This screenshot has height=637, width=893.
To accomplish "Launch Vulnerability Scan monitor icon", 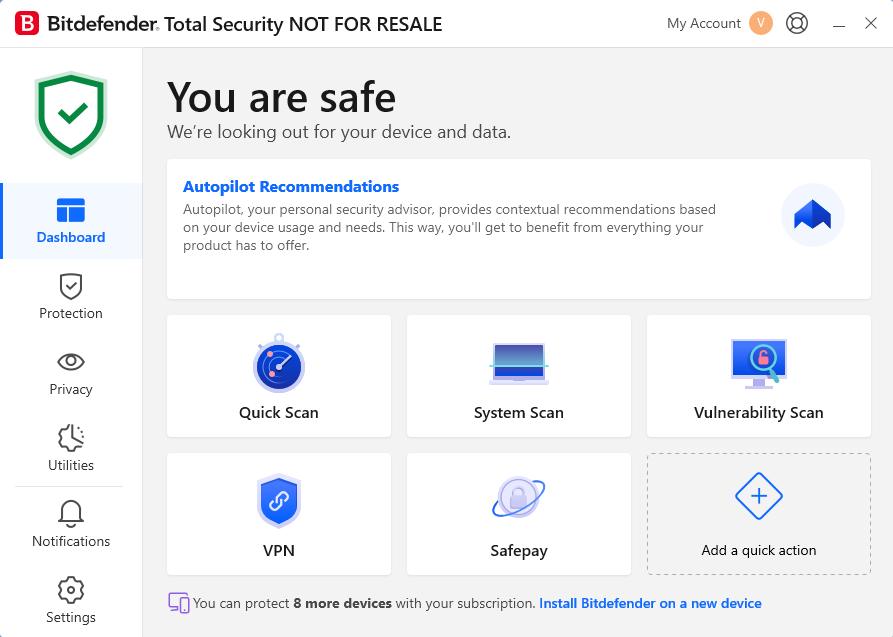I will (759, 364).
